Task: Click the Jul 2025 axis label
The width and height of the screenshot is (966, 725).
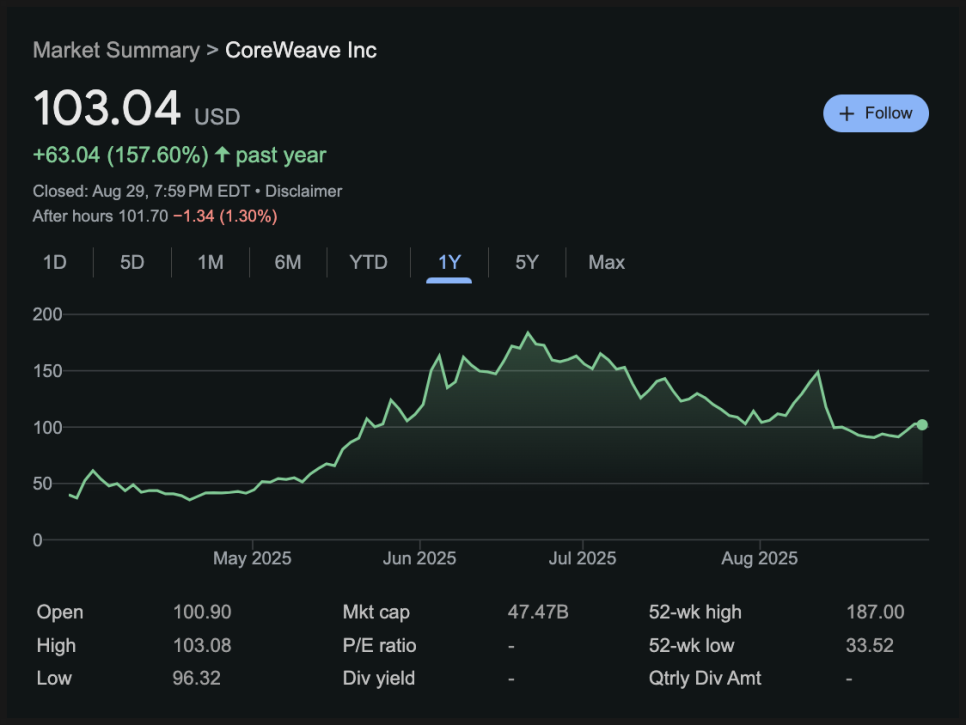Action: 582,558
